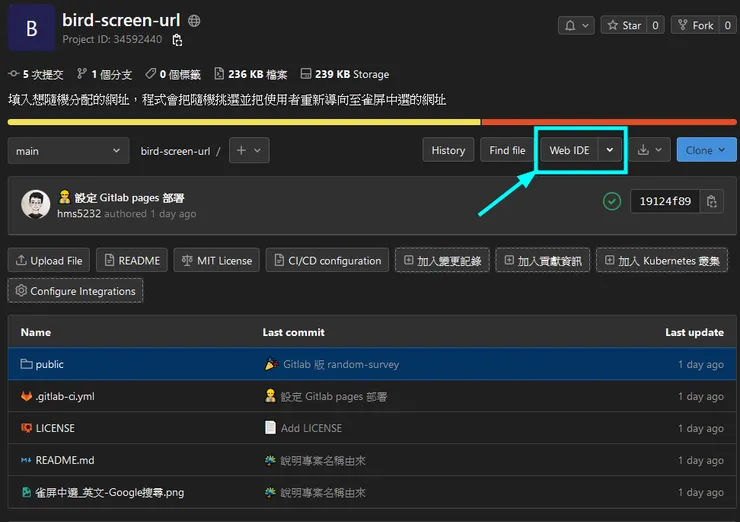Open the MIT License button
Screen dimensions: 740x522
[x=217, y=260]
